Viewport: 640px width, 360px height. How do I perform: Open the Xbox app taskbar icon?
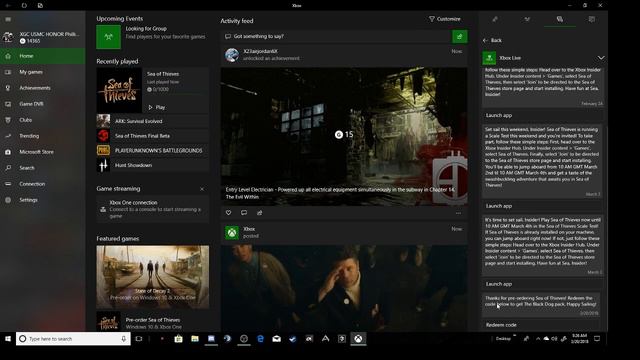coord(358,339)
